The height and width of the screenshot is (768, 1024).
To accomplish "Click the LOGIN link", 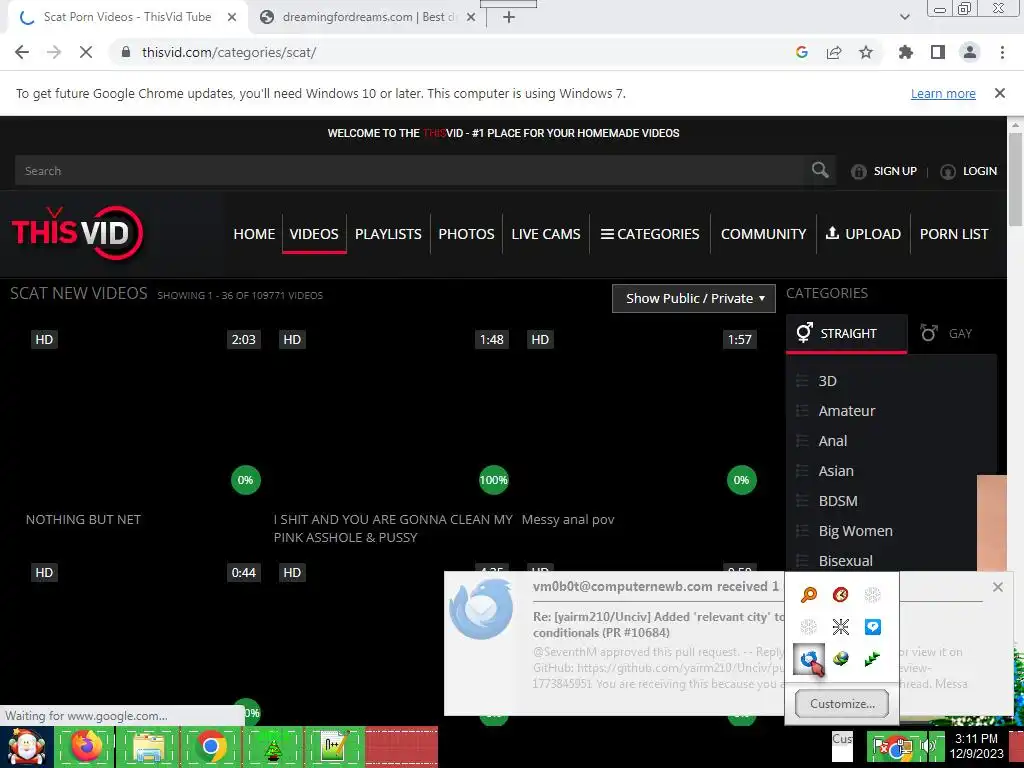I will [968, 171].
